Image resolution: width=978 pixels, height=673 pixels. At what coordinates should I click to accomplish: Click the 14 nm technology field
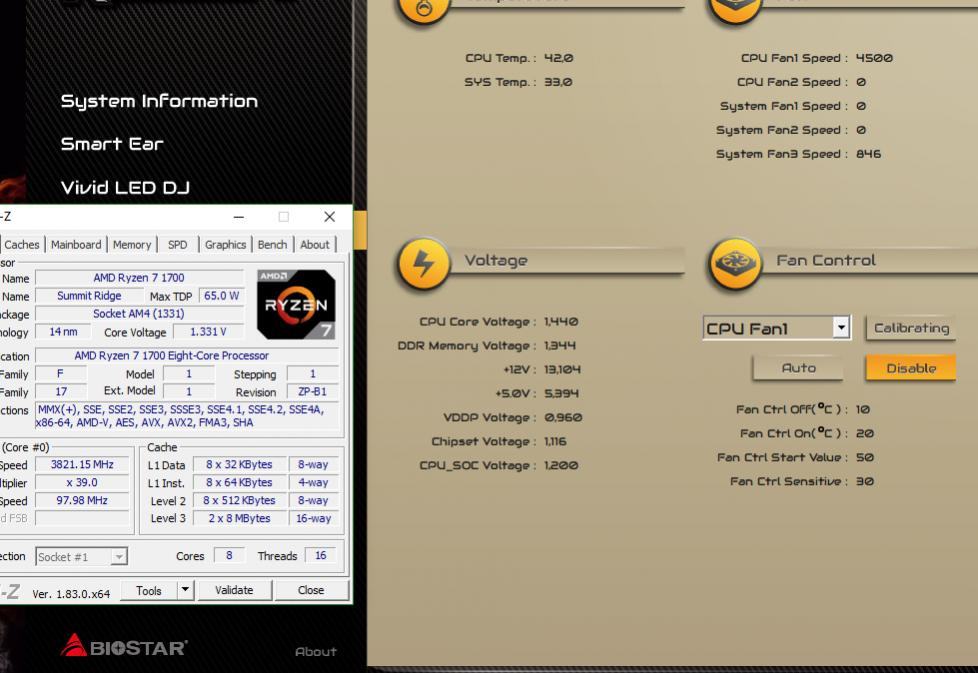[64, 332]
